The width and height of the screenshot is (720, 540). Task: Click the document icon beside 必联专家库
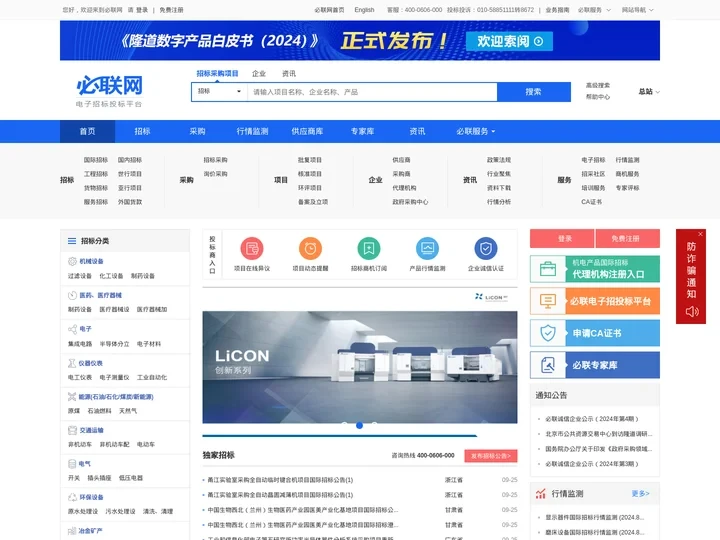[x=548, y=365]
